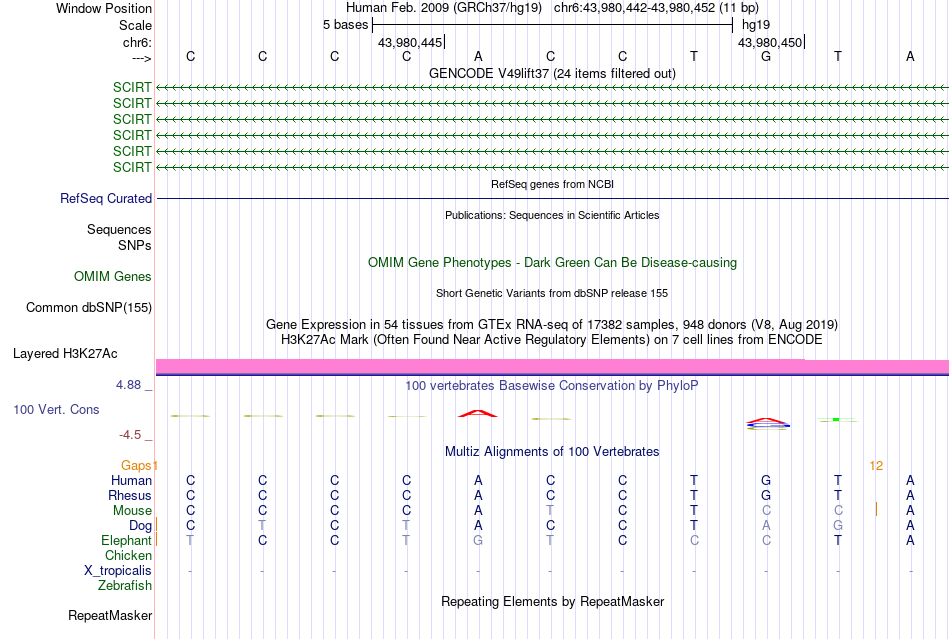Open the GTEx Gene Expression track title

click(x=552, y=324)
